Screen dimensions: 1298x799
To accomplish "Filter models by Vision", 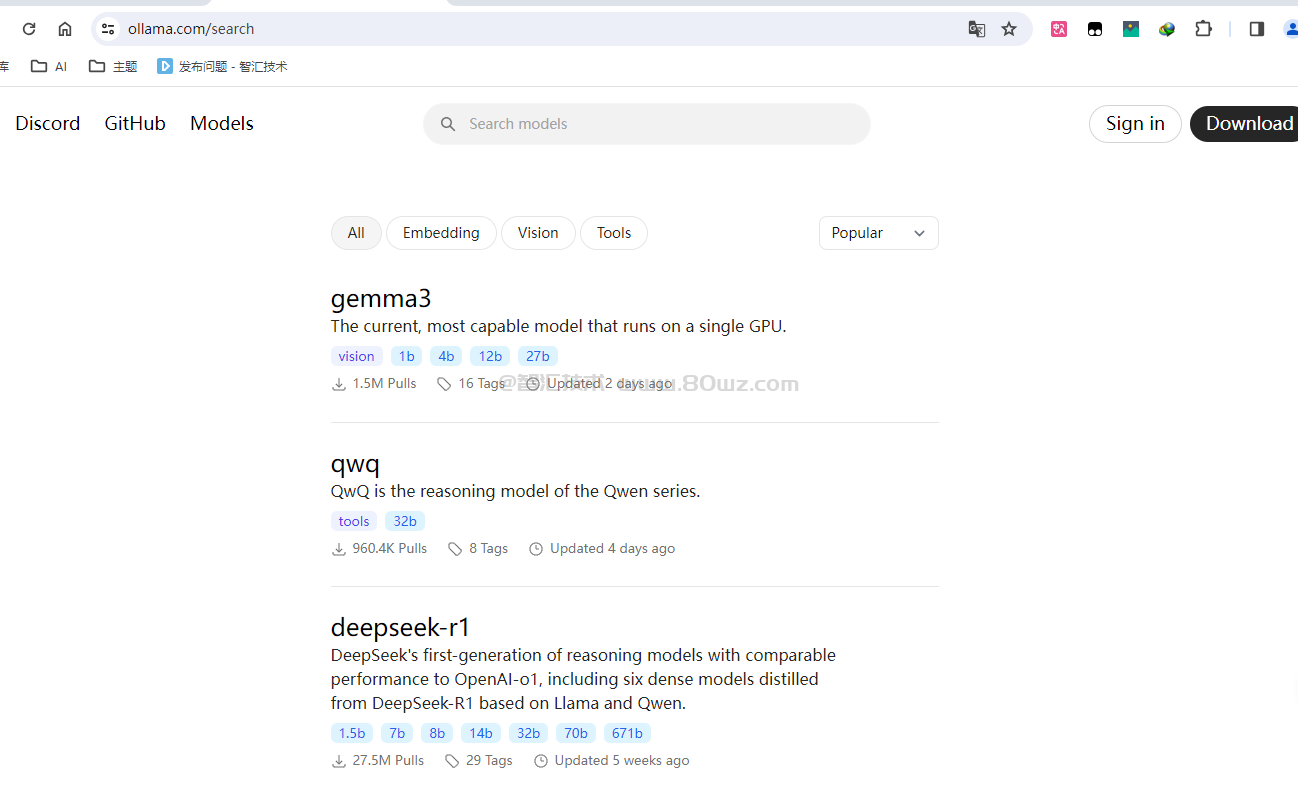I will coord(538,233).
